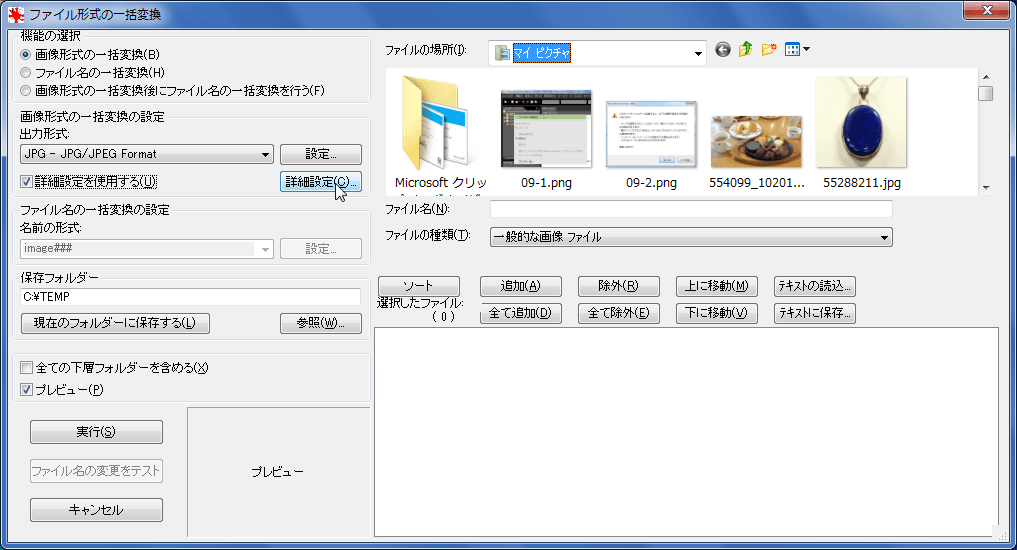Click the file browser scroll down arrow

[x=986, y=187]
